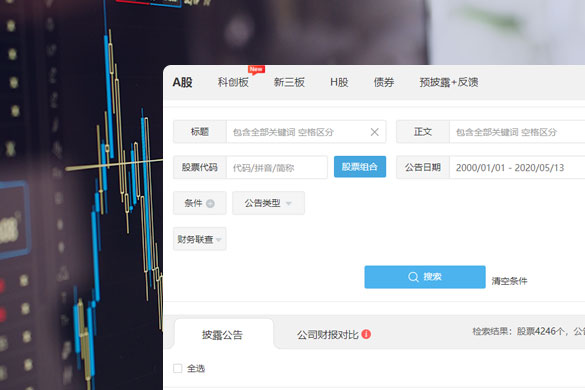
Task: Switch to the 科创板 tab
Action: point(233,82)
